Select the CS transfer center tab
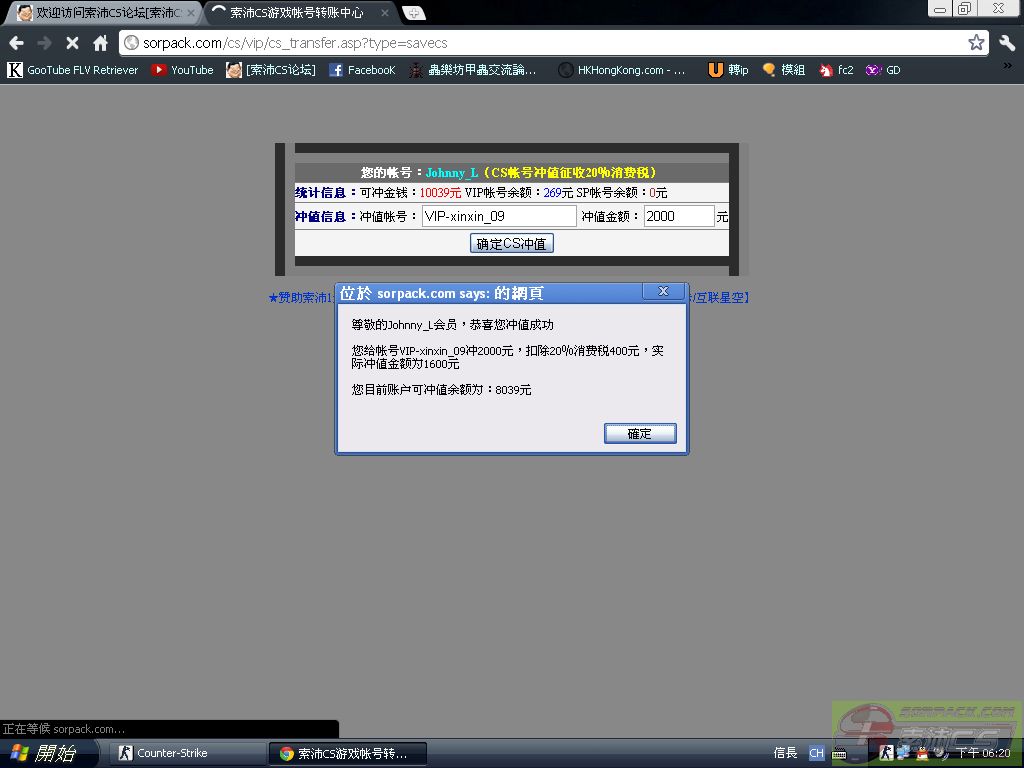The height and width of the screenshot is (768, 1024). 295,13
